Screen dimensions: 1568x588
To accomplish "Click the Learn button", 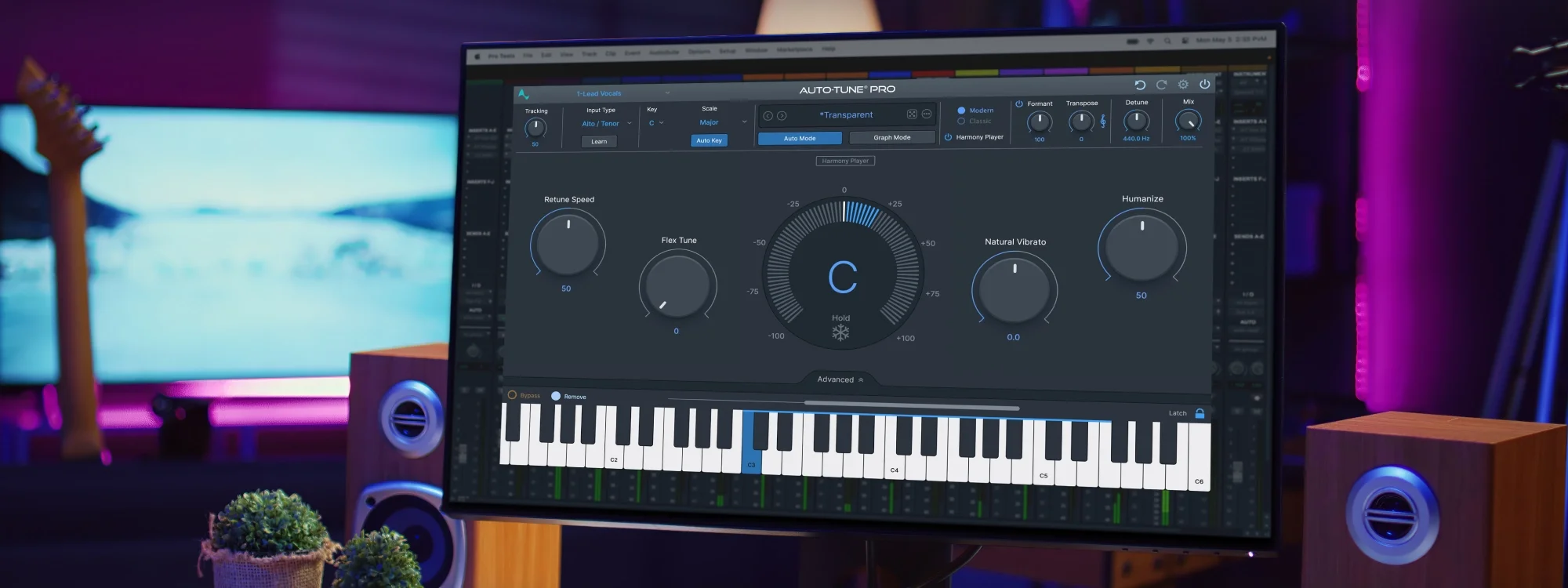I will (x=599, y=142).
